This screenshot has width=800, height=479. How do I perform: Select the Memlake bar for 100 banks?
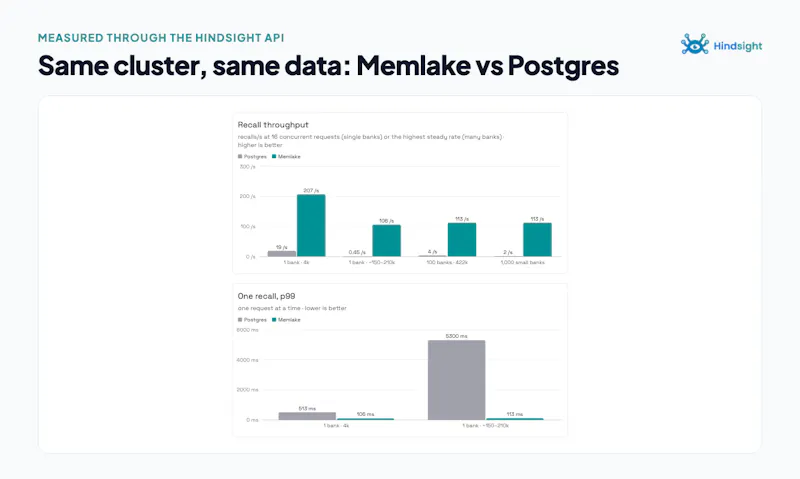pos(462,240)
